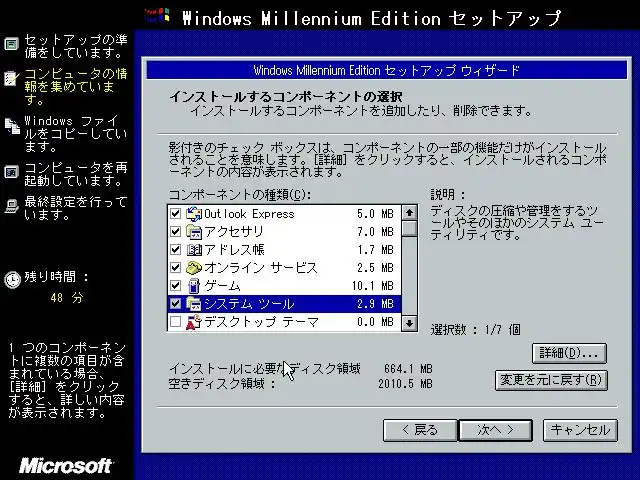Viewport: 640px width, 480px height.
Task: Toggle the システム ツール checkbox
Action: point(176,303)
